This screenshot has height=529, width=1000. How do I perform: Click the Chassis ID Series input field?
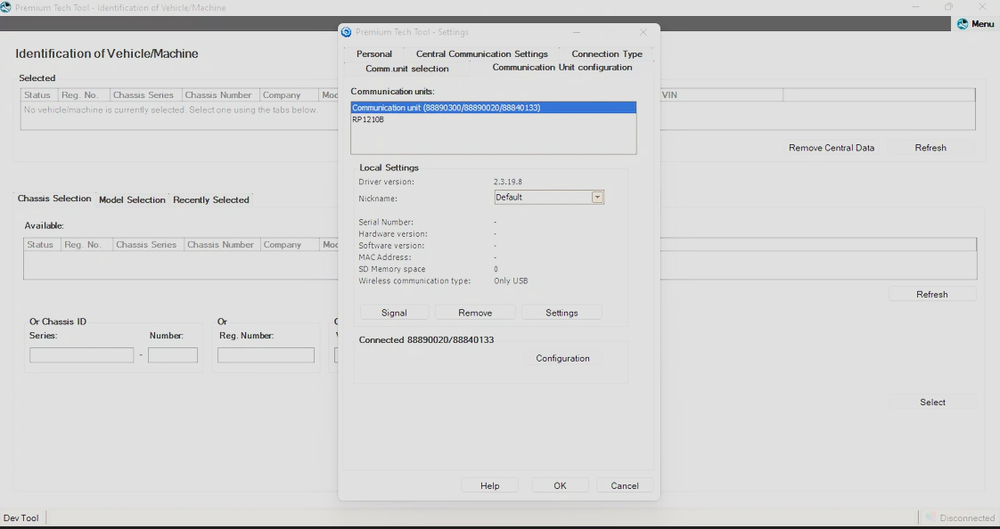[81, 355]
